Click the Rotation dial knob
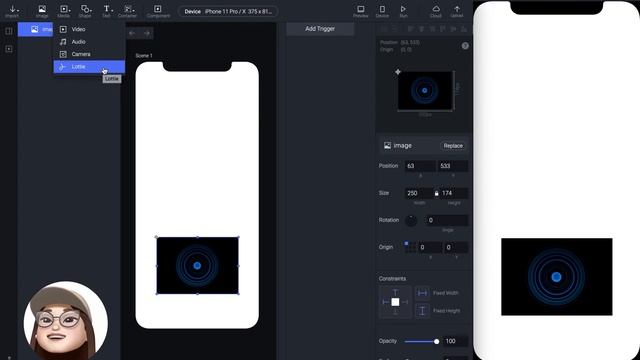 411,220
